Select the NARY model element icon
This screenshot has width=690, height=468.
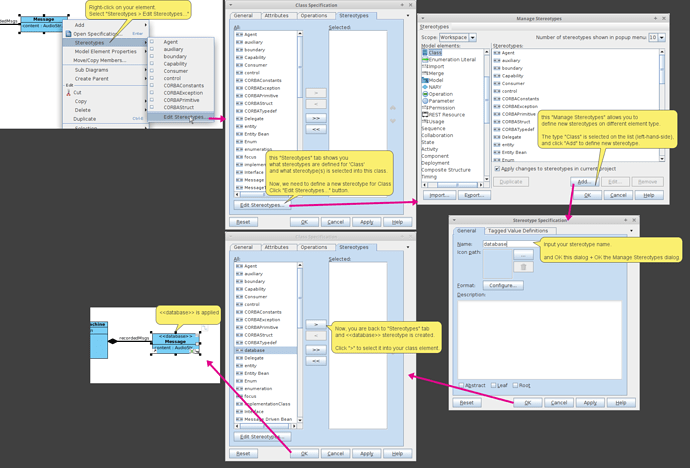[x=425, y=87]
